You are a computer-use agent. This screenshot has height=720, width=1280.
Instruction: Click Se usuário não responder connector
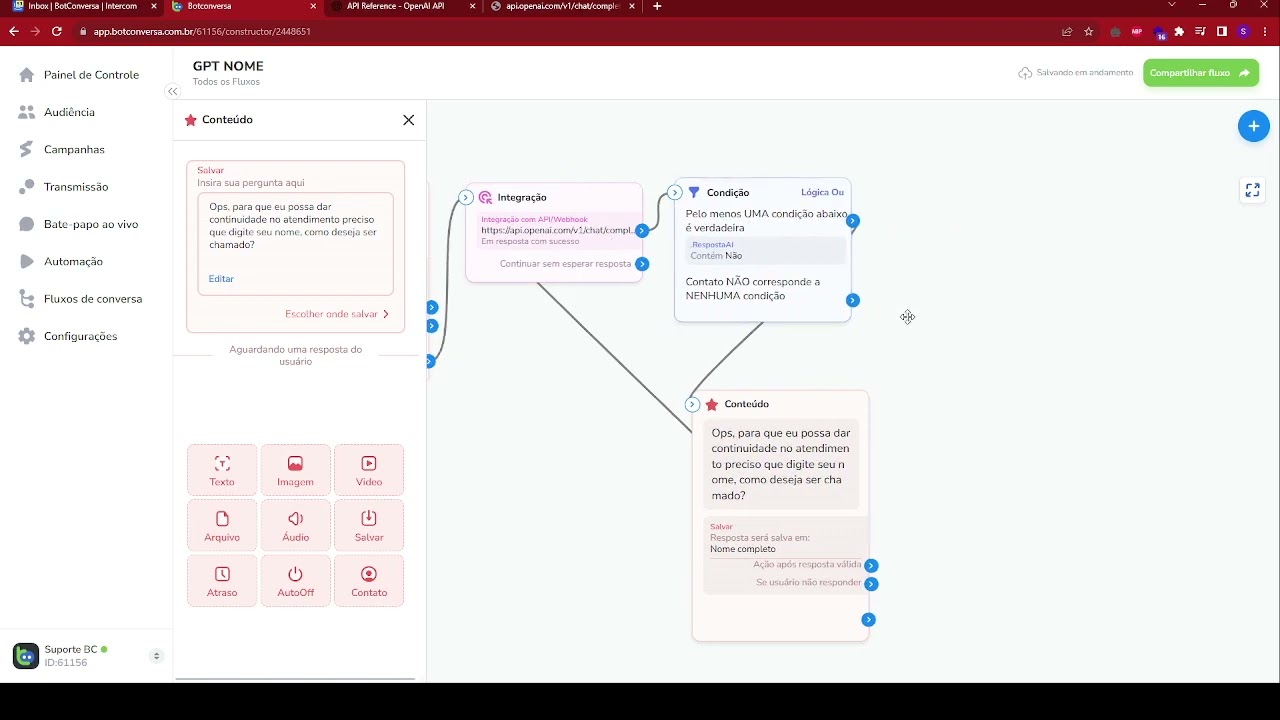(x=871, y=583)
